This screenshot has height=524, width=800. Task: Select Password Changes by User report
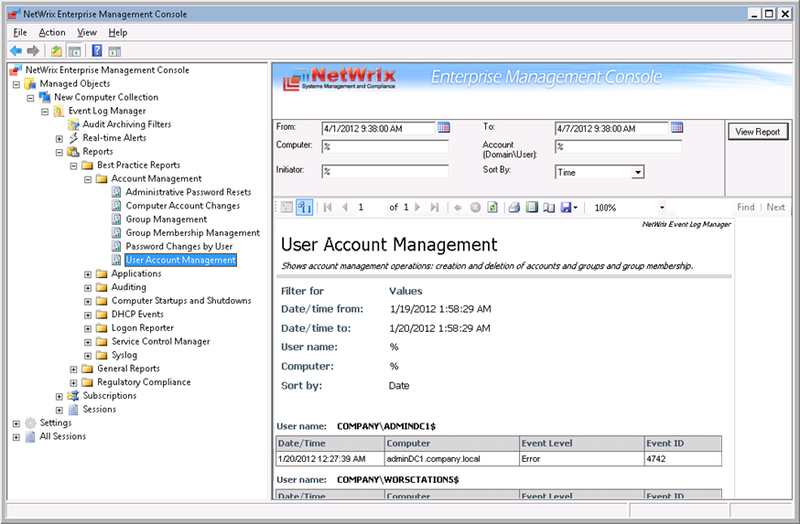(179, 246)
